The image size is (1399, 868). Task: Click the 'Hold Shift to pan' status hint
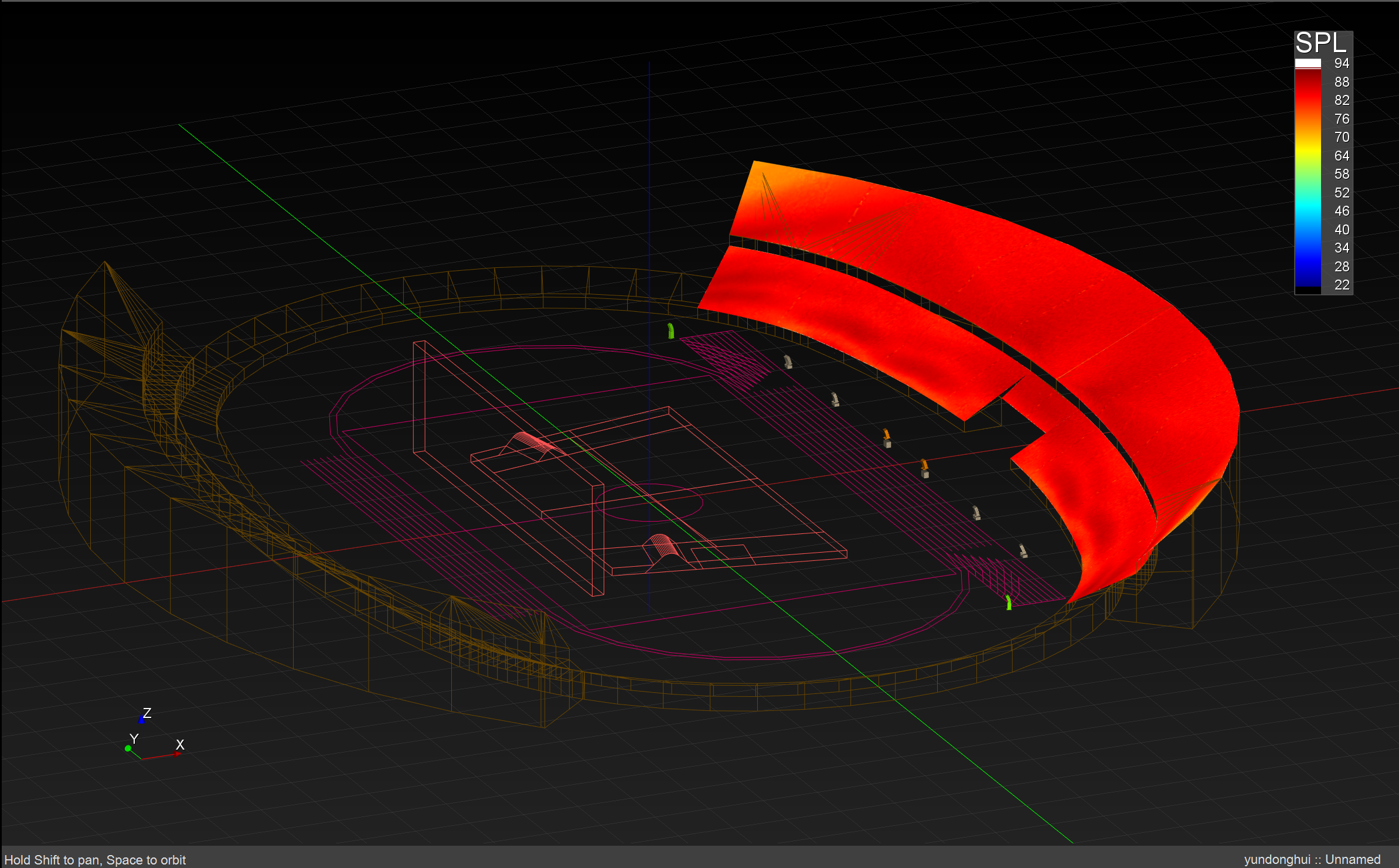point(95,860)
